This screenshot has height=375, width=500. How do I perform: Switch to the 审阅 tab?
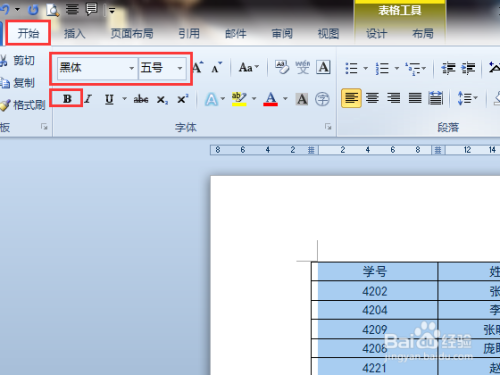282,33
